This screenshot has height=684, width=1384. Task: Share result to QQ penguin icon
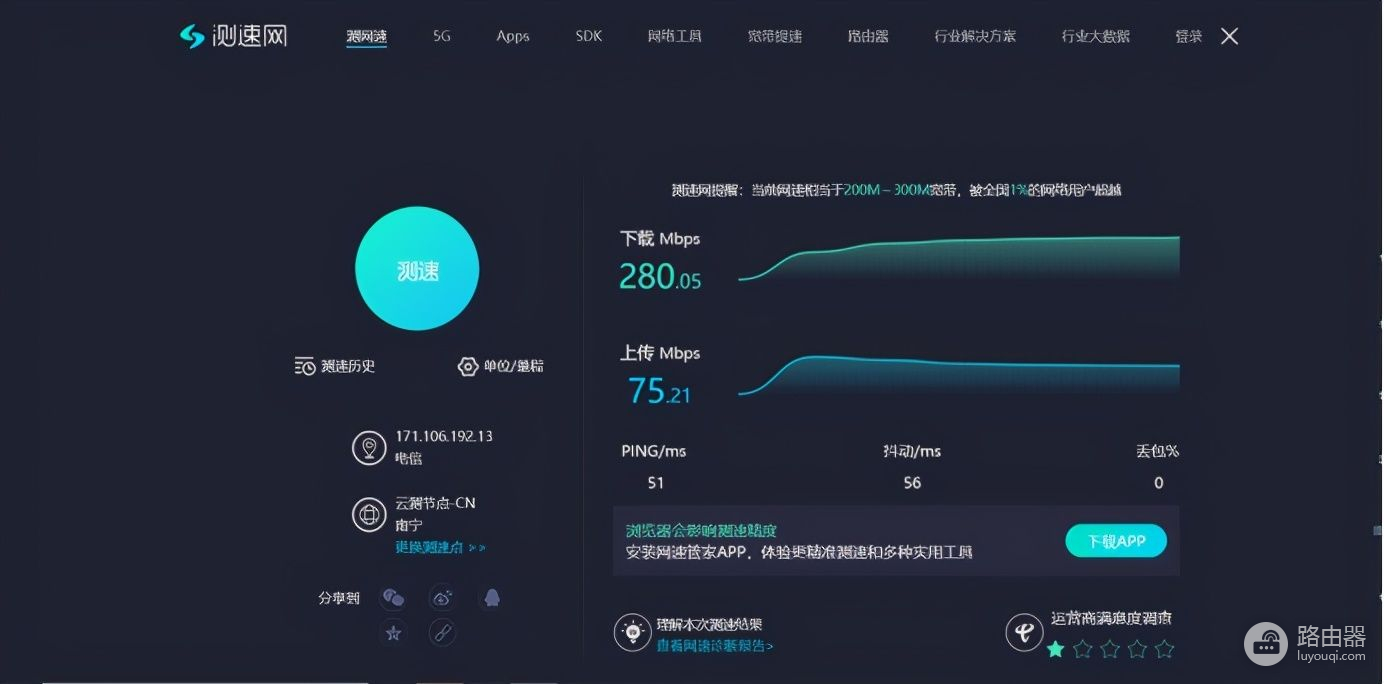(x=491, y=598)
